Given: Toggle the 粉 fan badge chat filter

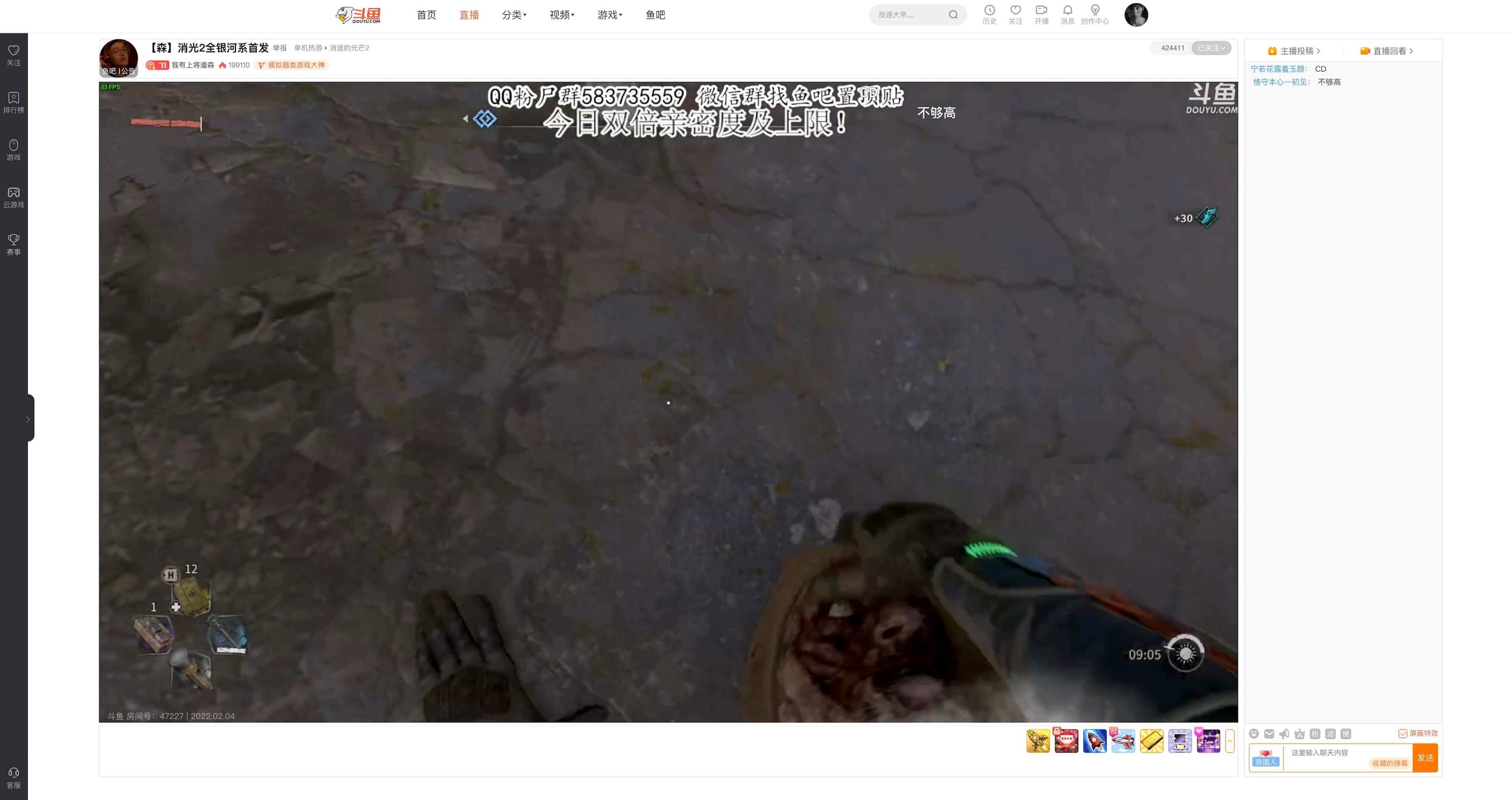Looking at the screenshot, I should click(x=1315, y=733).
